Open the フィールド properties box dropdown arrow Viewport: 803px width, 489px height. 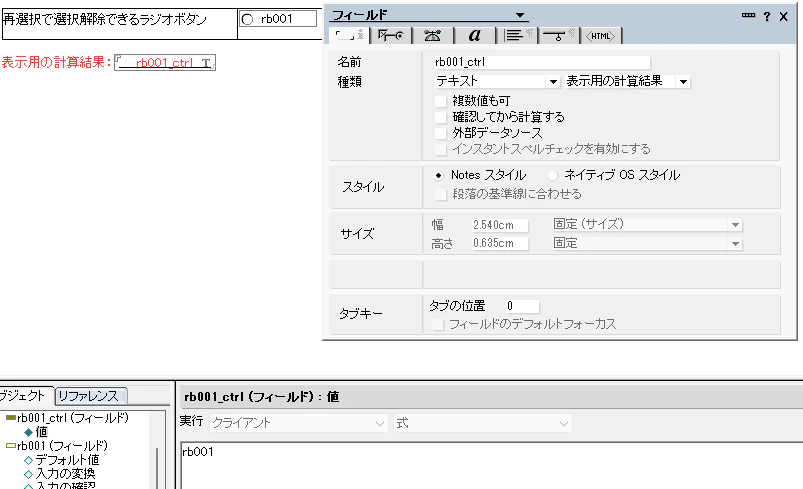coord(520,15)
